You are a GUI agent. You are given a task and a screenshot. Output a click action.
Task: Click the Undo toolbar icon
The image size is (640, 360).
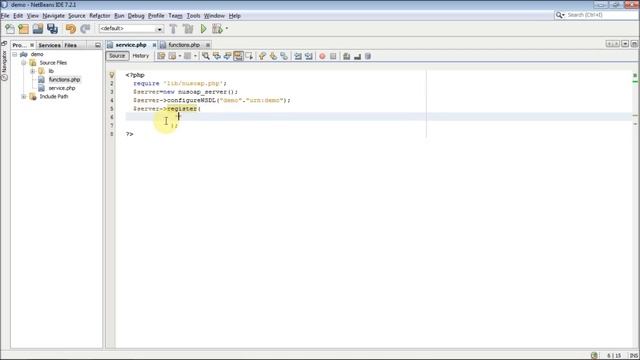[x=71, y=29]
